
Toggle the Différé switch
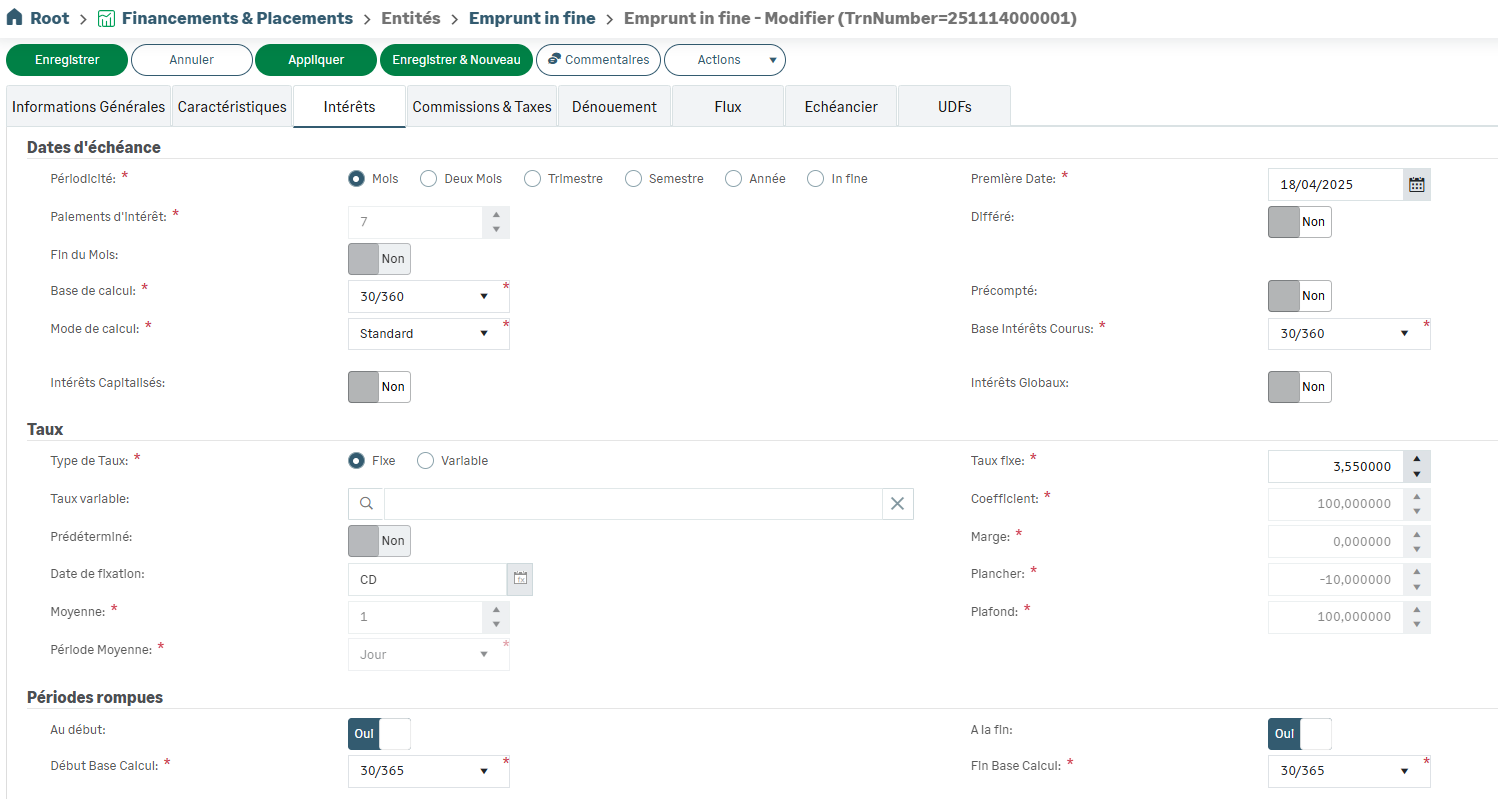(x=1299, y=222)
